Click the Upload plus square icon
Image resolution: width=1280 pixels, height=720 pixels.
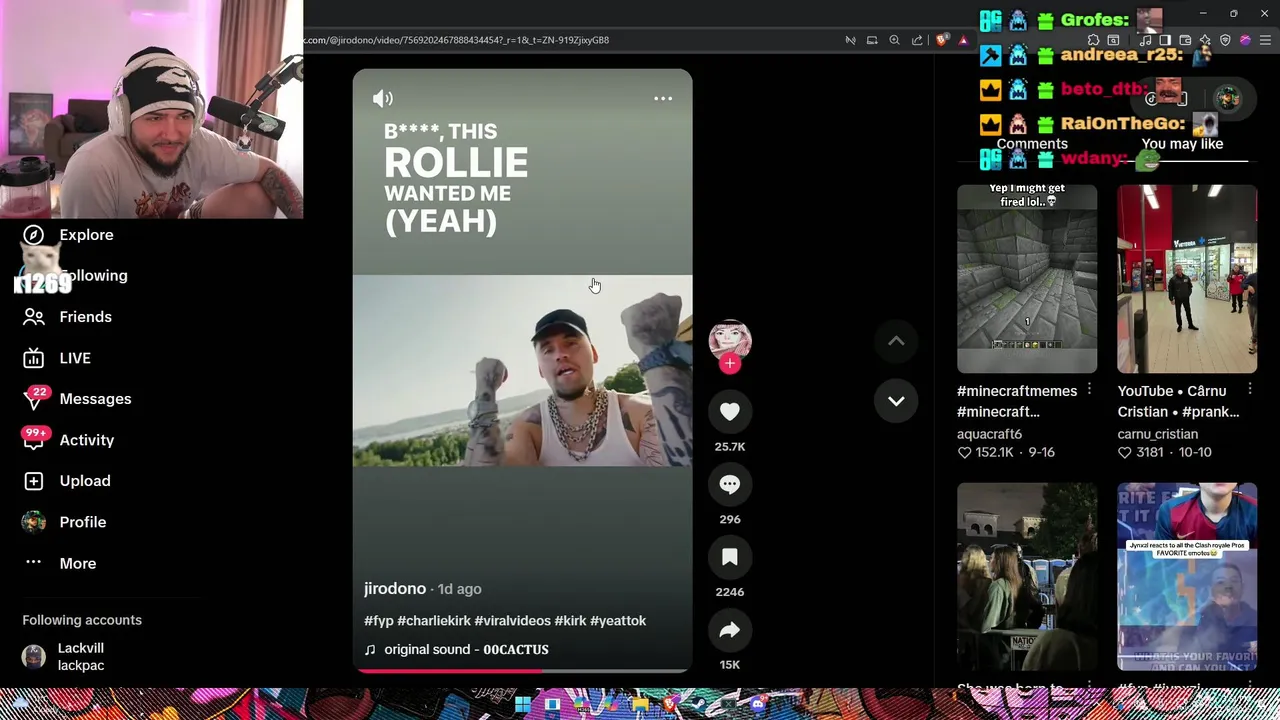(x=34, y=481)
